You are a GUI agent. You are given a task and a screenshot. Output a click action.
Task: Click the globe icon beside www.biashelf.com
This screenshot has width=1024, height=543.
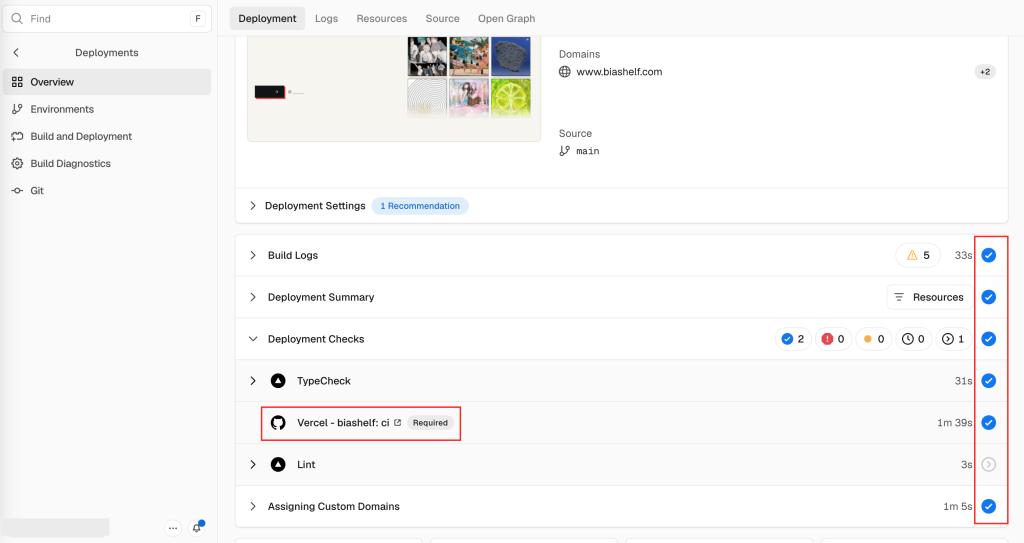[x=565, y=72]
